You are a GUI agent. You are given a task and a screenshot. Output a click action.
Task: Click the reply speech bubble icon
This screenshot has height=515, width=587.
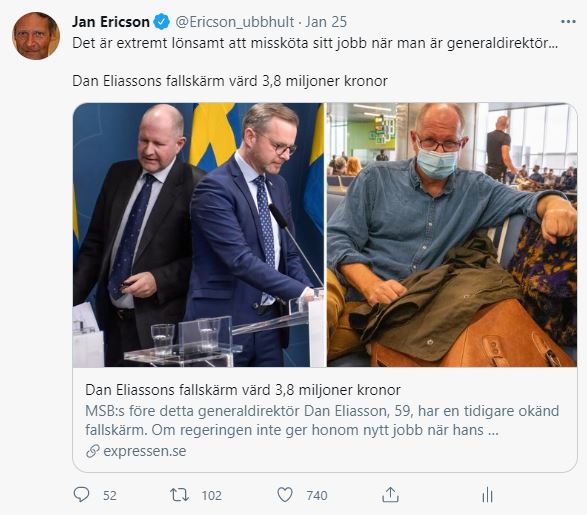[81, 495]
